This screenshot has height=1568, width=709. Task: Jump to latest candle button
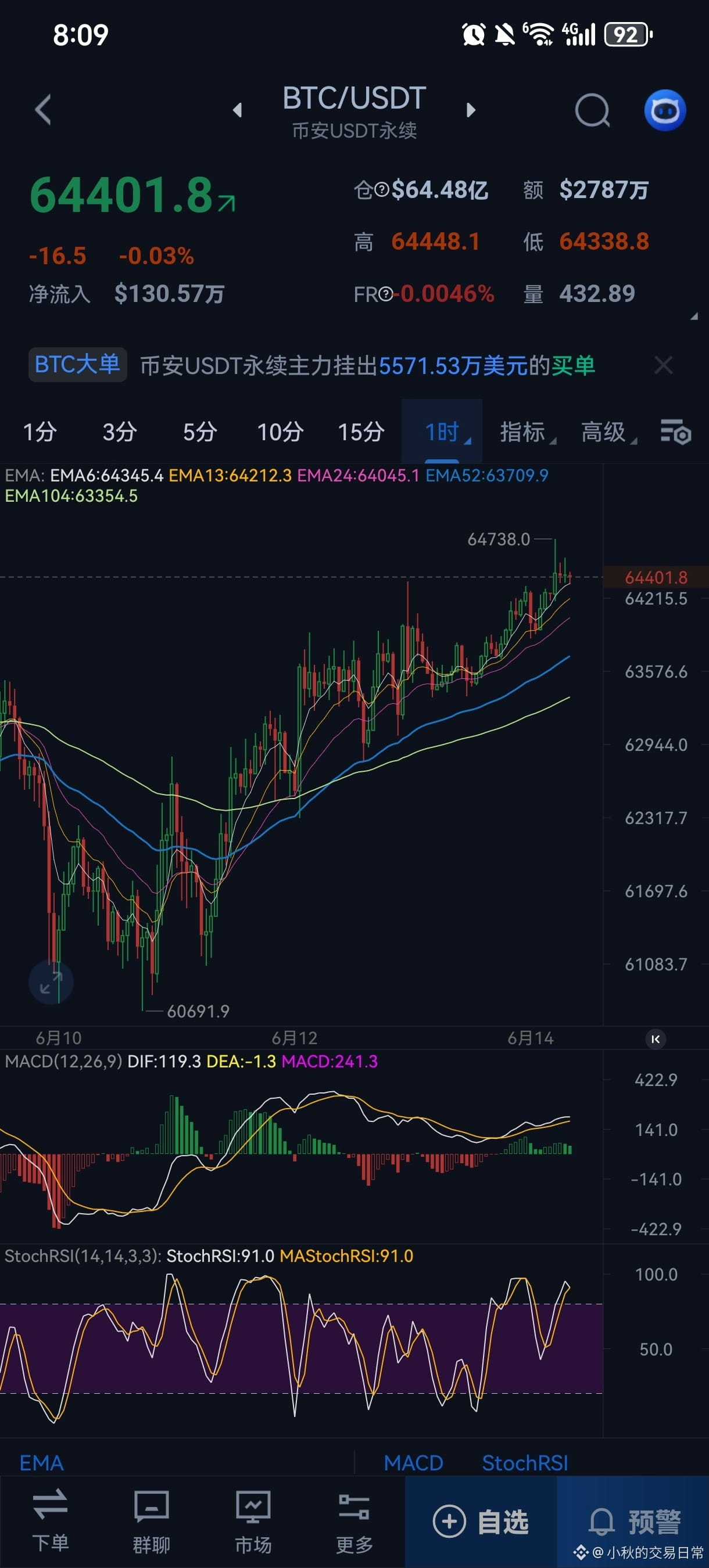pyautogui.click(x=656, y=1039)
